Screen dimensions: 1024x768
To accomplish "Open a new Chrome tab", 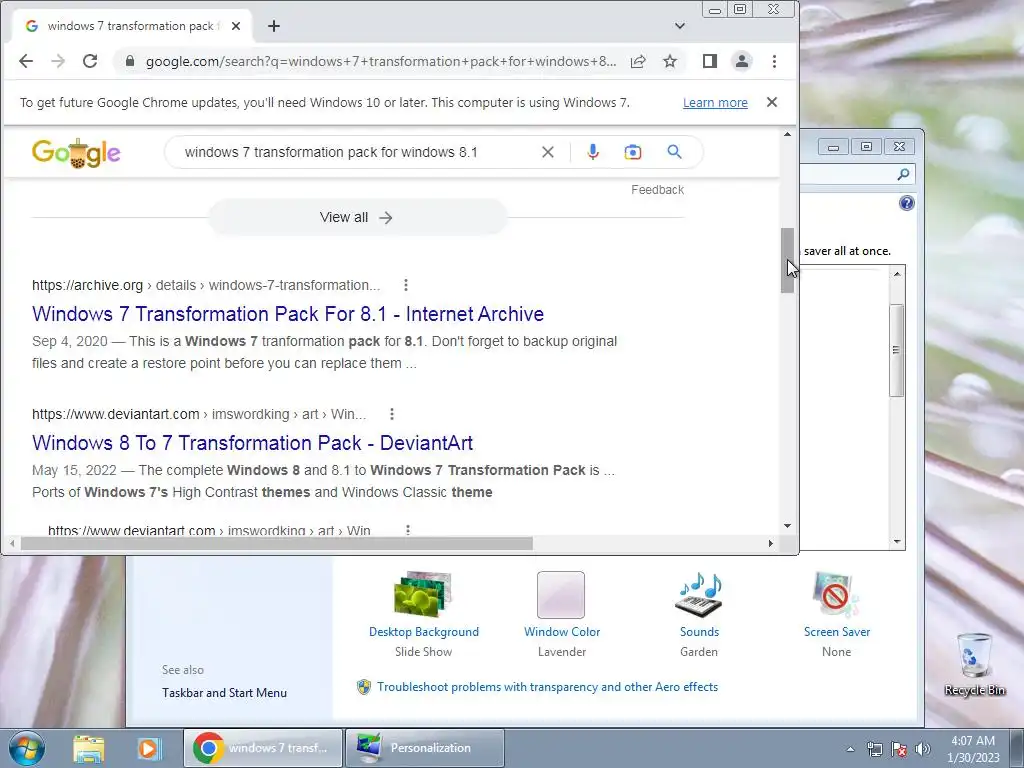I will (274, 26).
